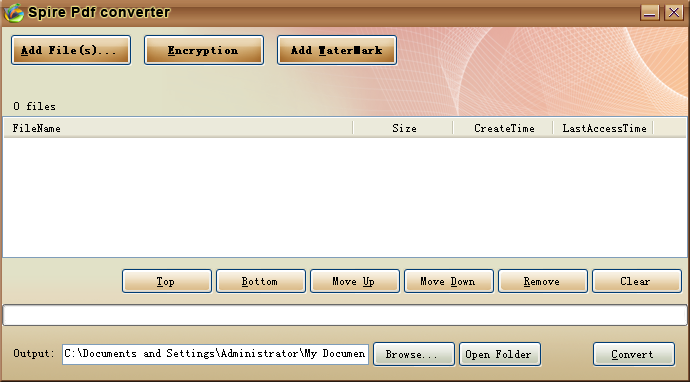690x382 pixels.
Task: Send selected file to Bottom
Action: tap(261, 281)
